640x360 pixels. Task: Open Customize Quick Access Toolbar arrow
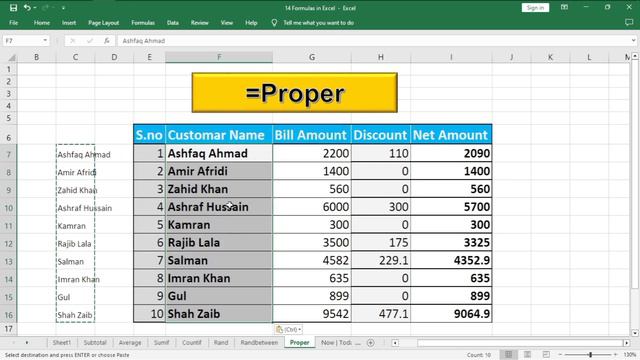63,8
